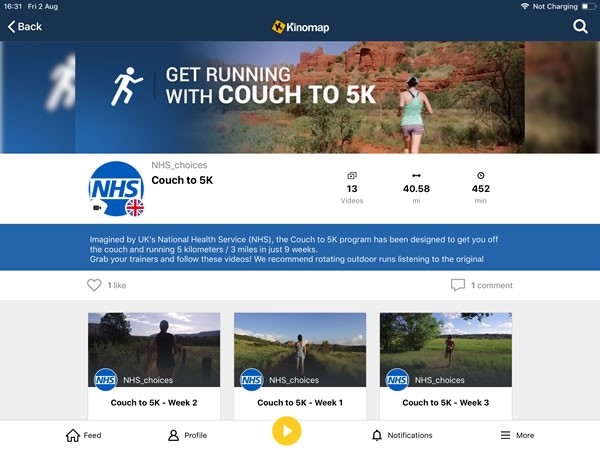The image size is (600, 450).
Task: Open Couch to 5K - Week 1 video
Action: point(300,367)
